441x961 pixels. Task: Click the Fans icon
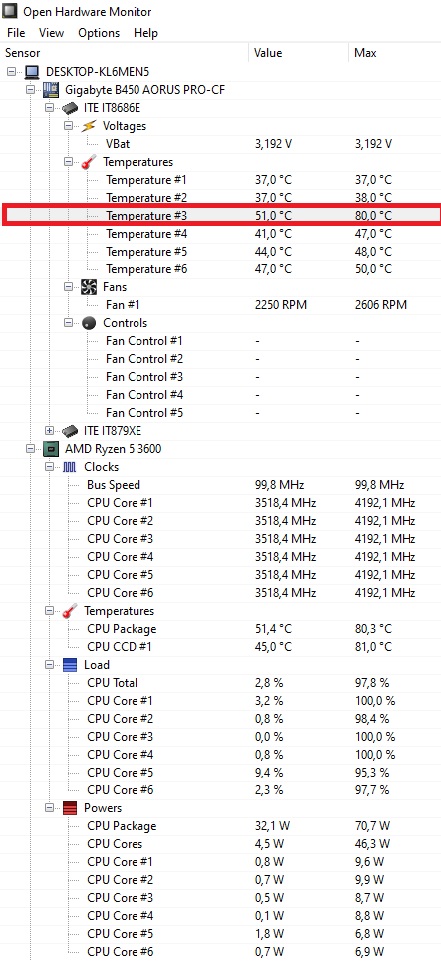point(89,287)
